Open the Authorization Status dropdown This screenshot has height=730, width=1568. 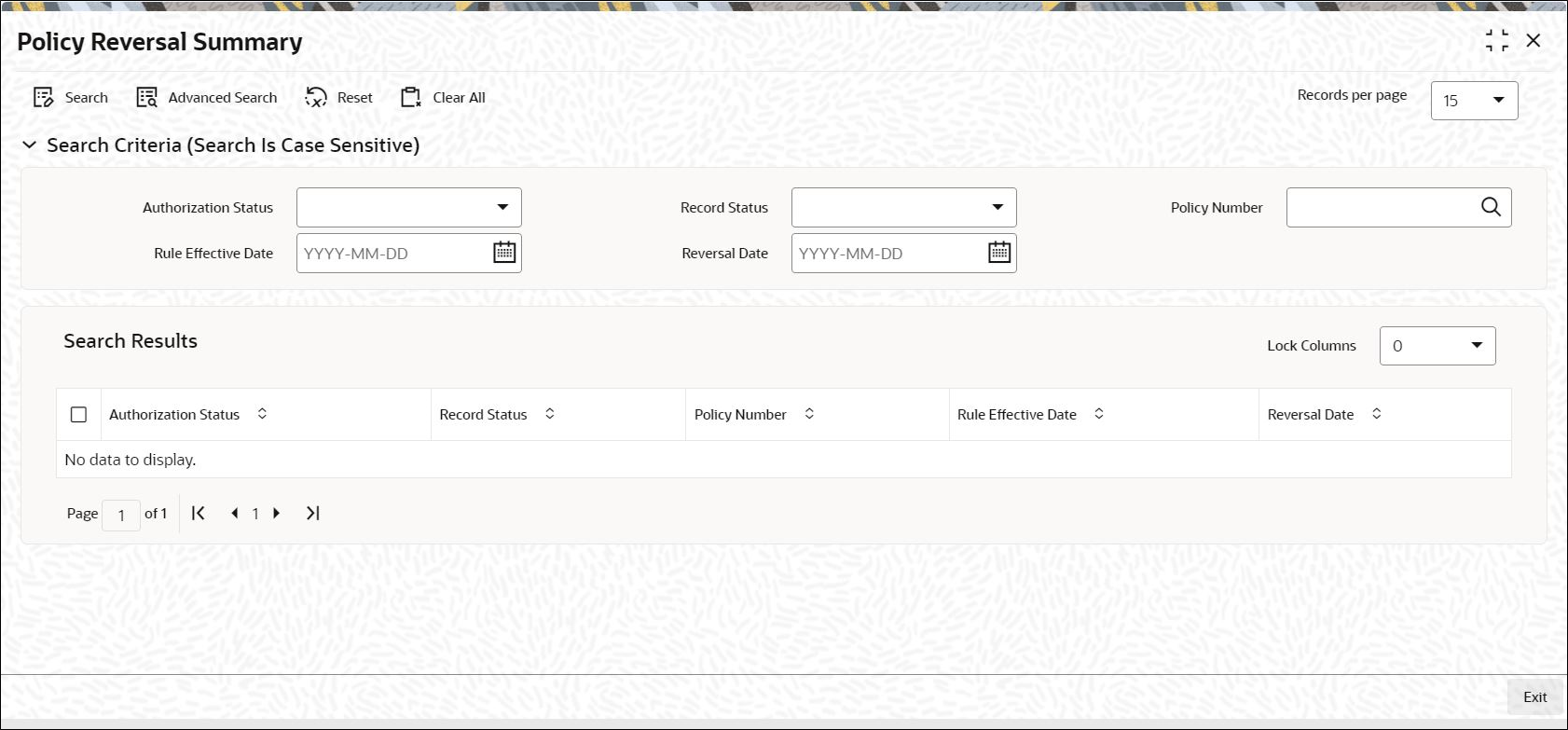click(409, 208)
